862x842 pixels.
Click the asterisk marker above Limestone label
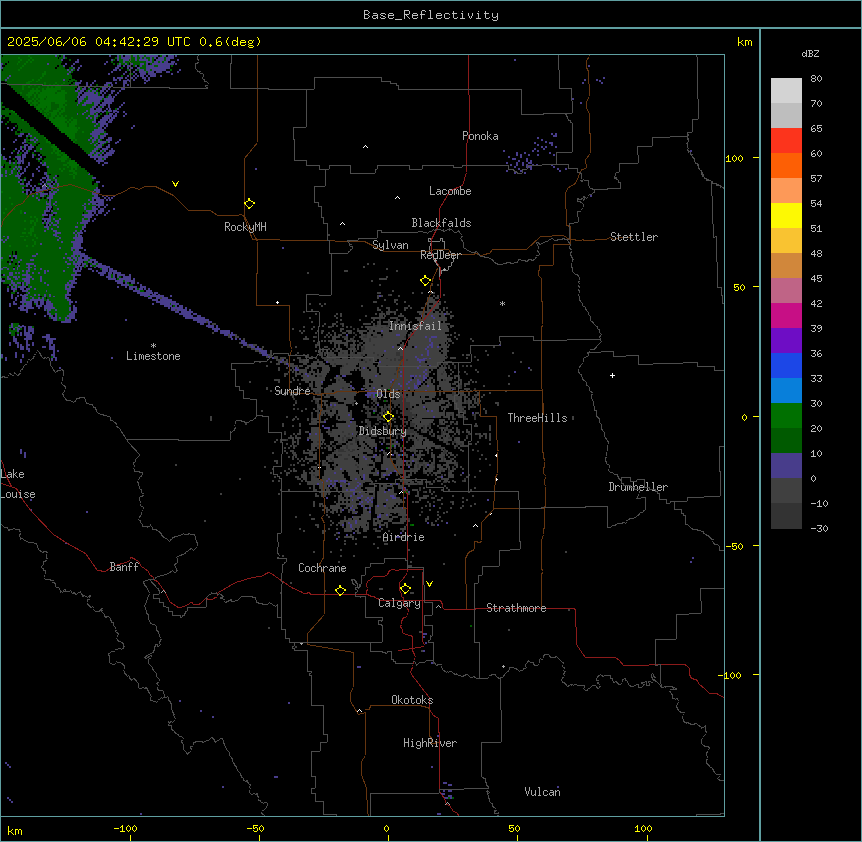click(153, 346)
